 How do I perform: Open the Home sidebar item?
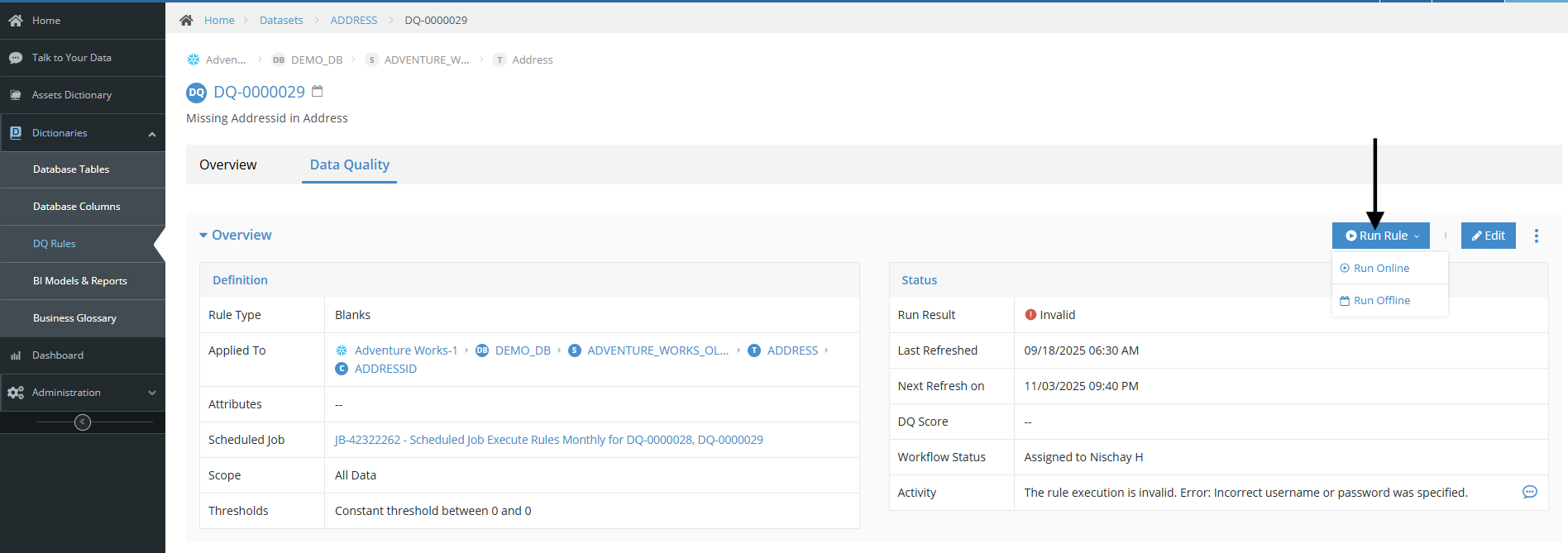(83, 21)
